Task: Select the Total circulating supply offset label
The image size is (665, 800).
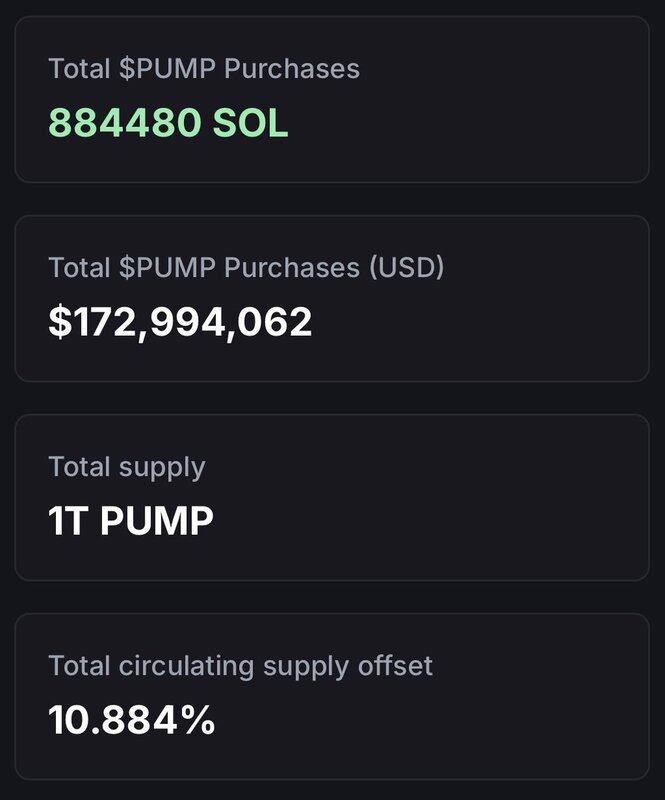Action: (x=241, y=666)
